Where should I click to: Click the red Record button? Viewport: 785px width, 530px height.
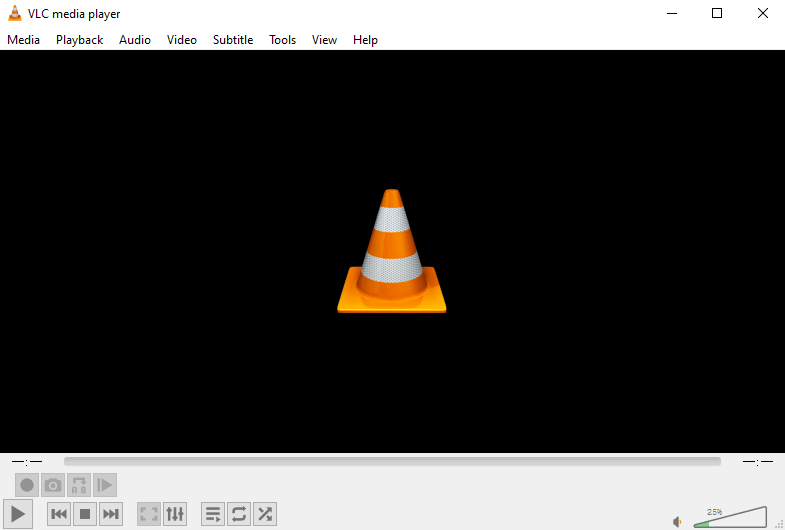(x=27, y=485)
